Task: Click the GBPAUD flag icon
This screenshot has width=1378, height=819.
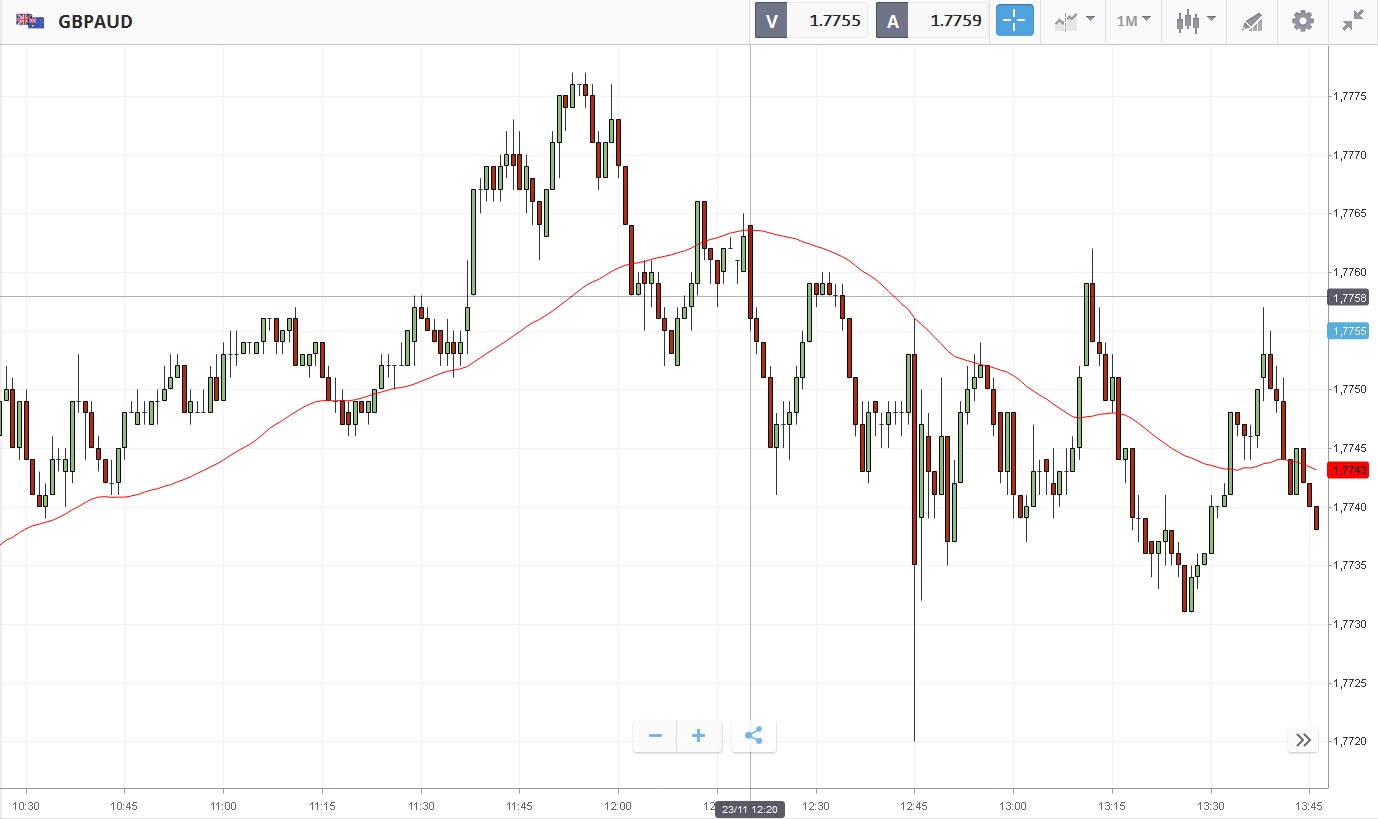Action: (x=30, y=21)
